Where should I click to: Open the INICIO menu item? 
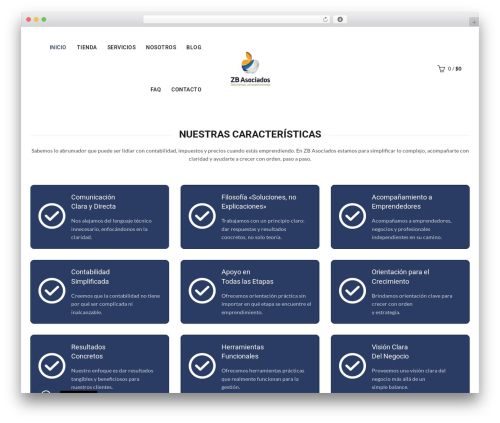tap(58, 47)
